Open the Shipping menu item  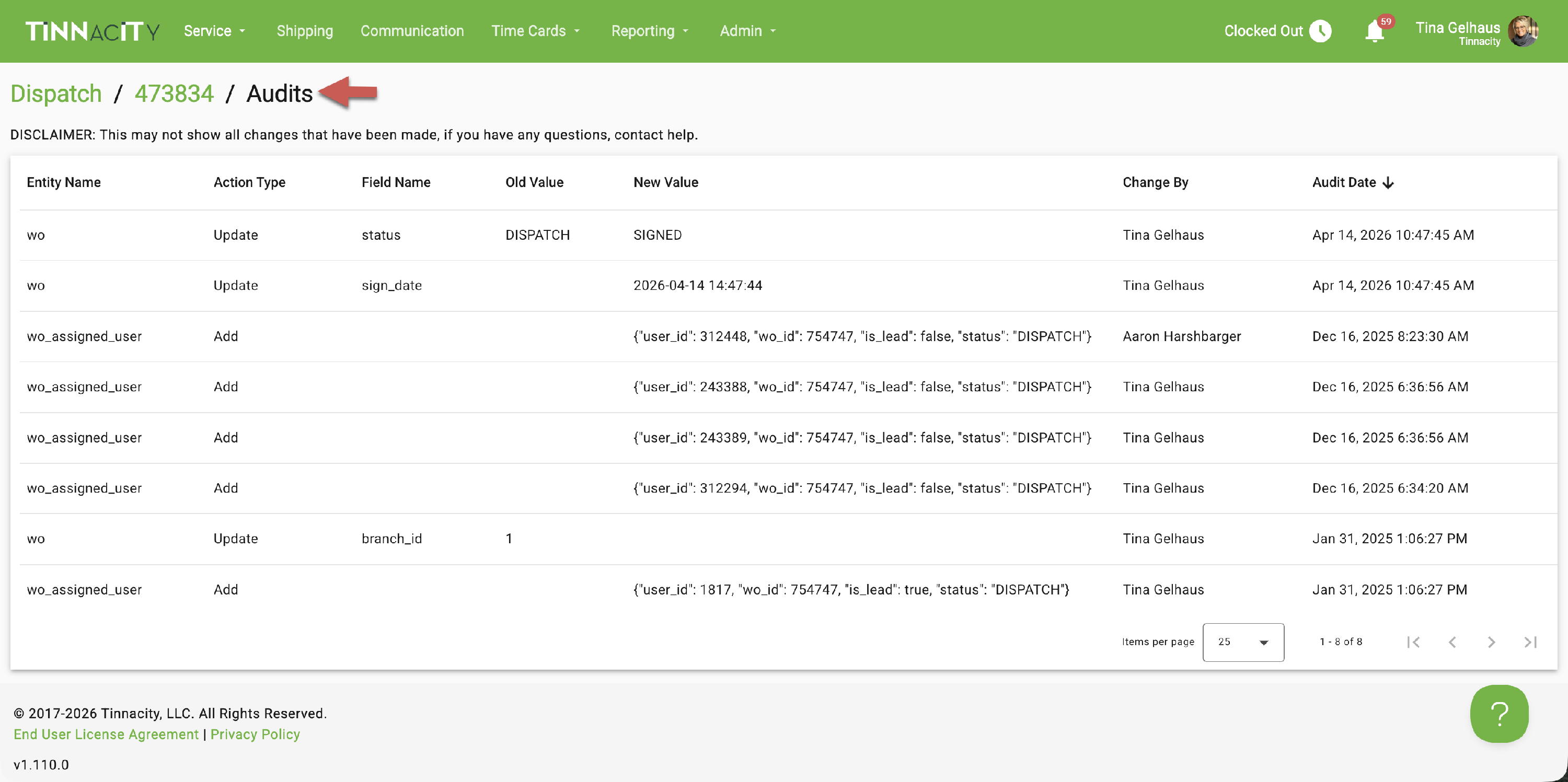click(x=304, y=31)
